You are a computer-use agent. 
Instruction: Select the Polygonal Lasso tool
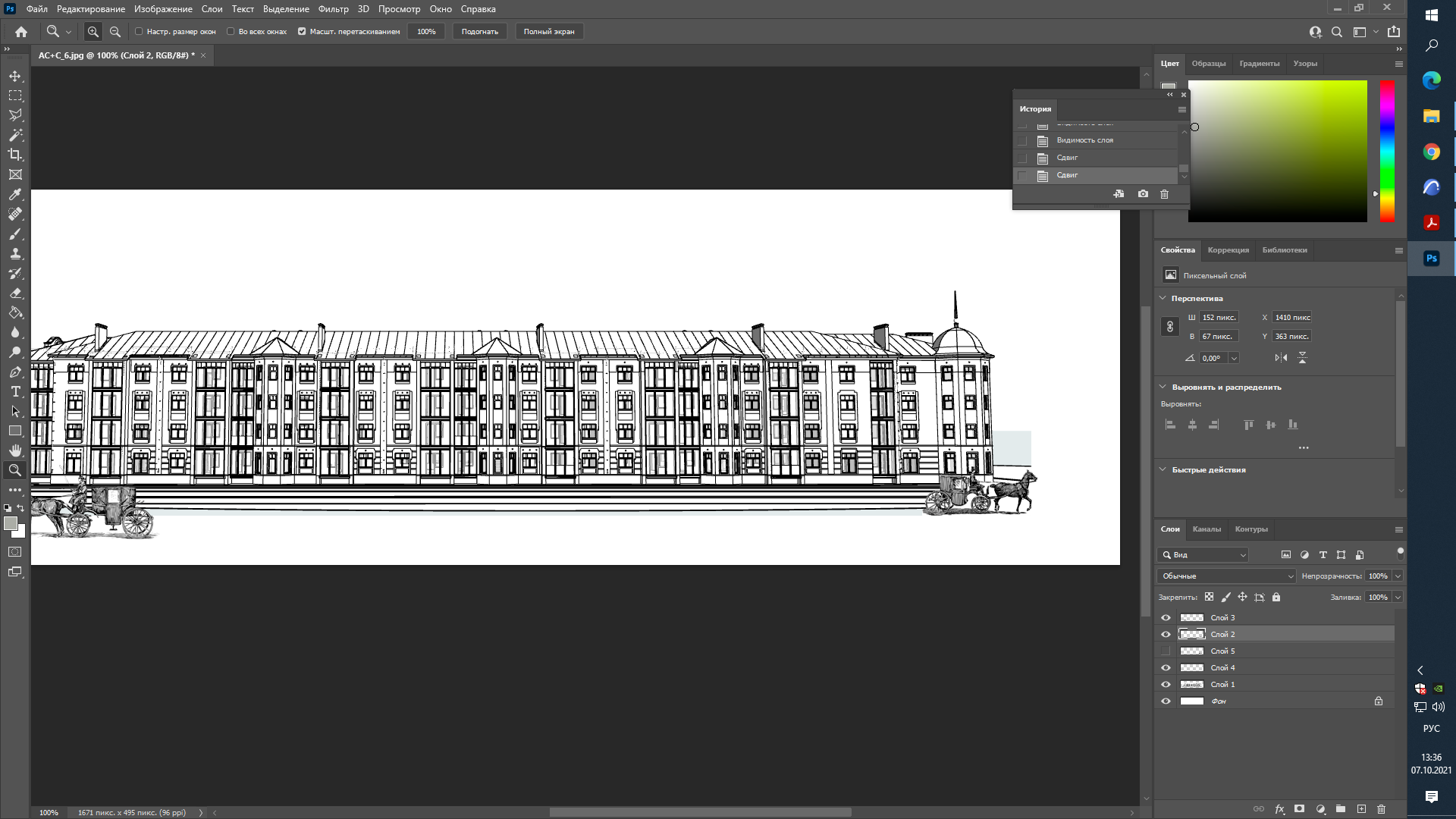point(15,115)
